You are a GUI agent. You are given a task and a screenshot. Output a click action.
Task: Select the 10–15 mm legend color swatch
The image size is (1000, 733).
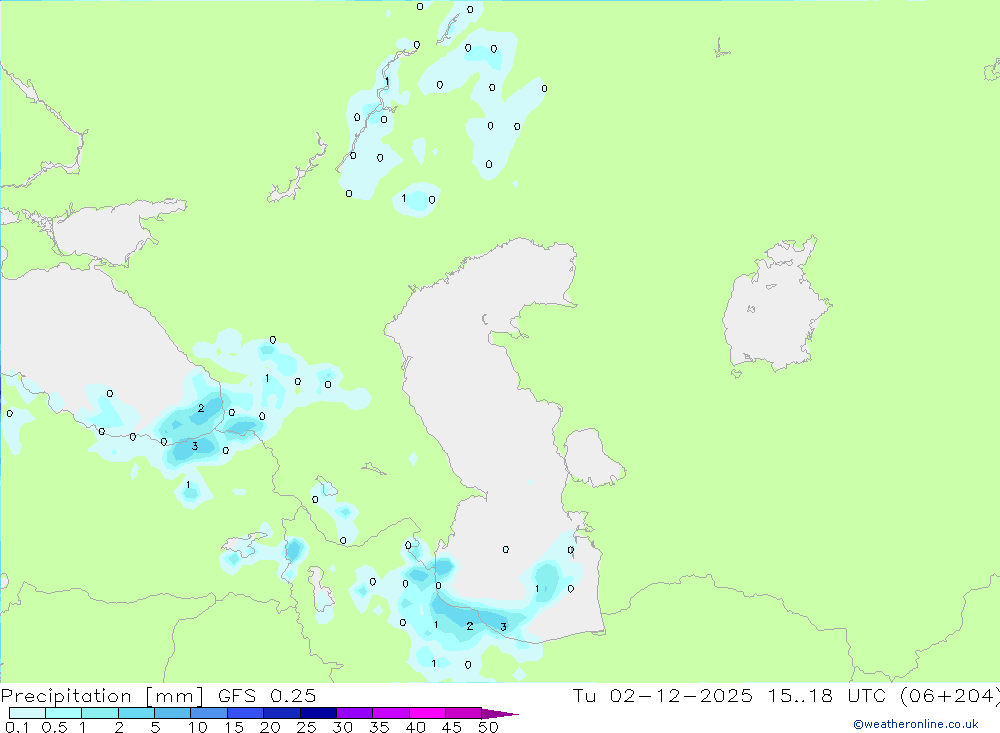(209, 713)
